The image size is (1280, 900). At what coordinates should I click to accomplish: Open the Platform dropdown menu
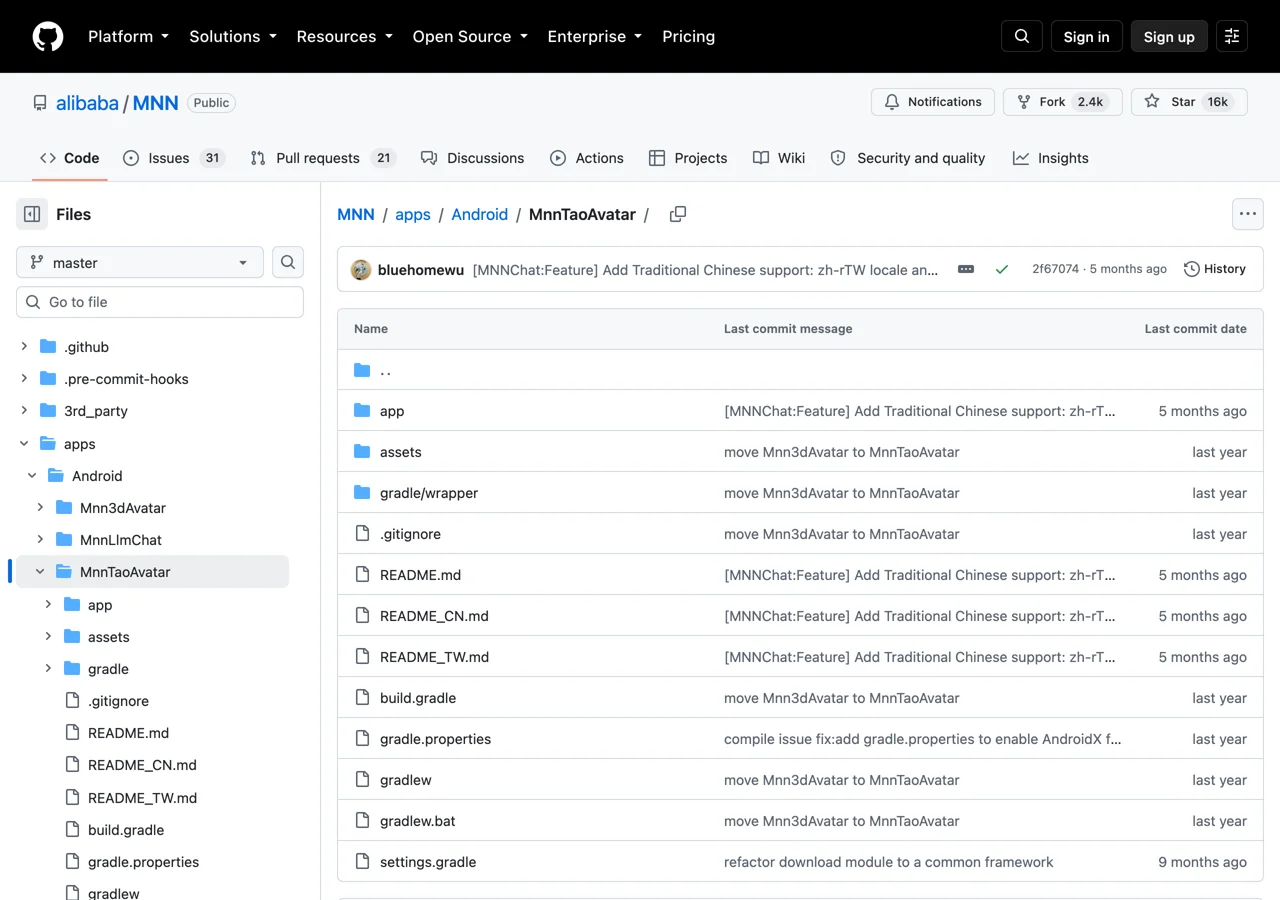(x=128, y=36)
